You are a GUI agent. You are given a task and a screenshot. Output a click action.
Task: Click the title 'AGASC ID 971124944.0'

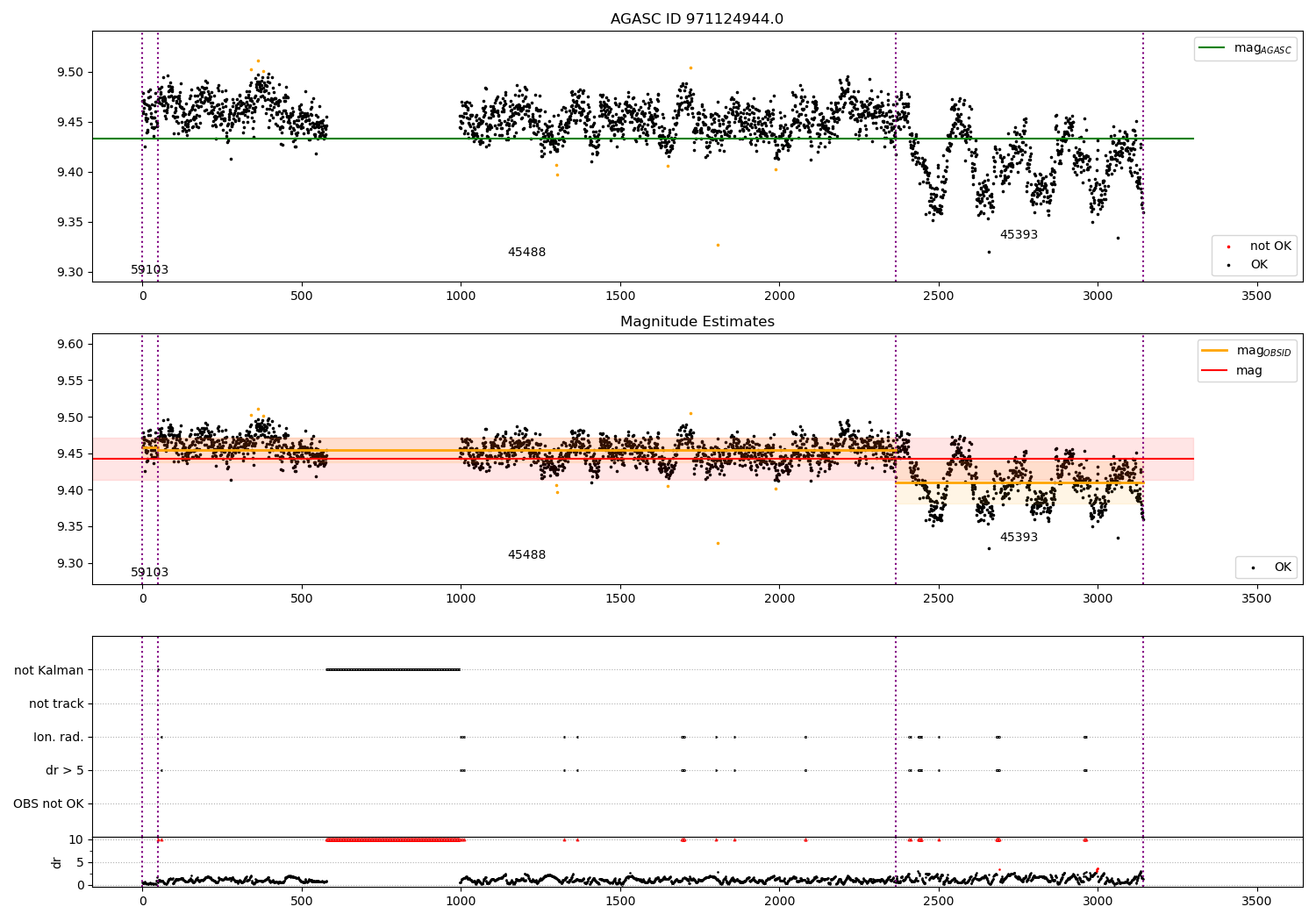[x=697, y=19]
